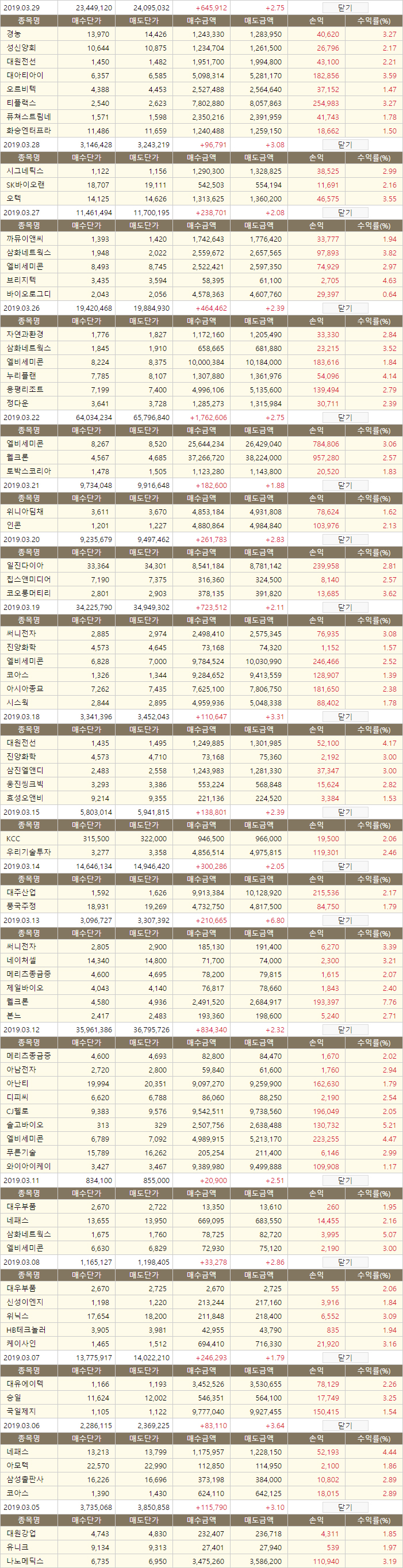Click the 토박스코리아 stock name
403x1568 pixels.
29,471
